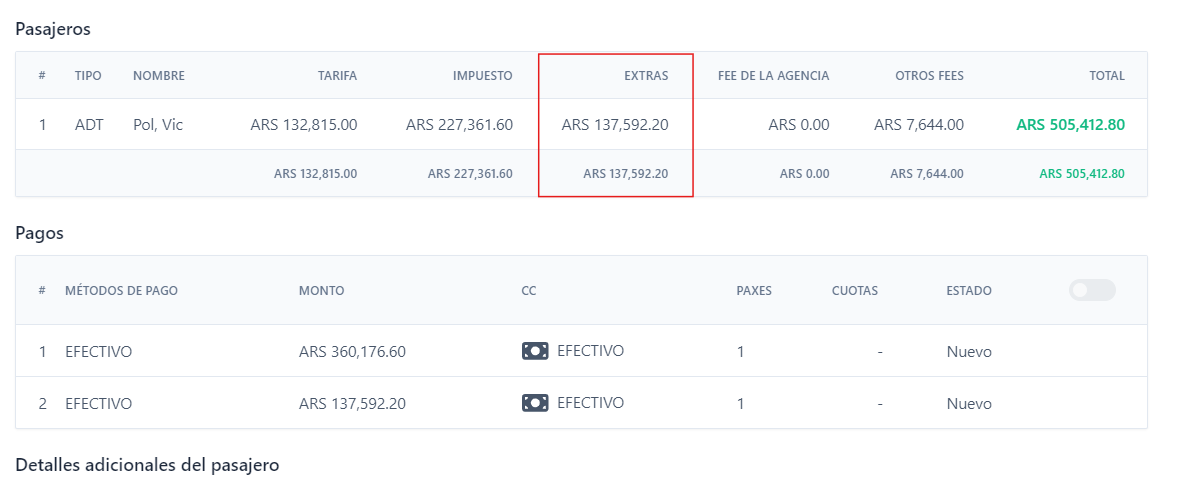
Task: Click Detalles adicionales del pasajero heading
Action: pos(147,465)
